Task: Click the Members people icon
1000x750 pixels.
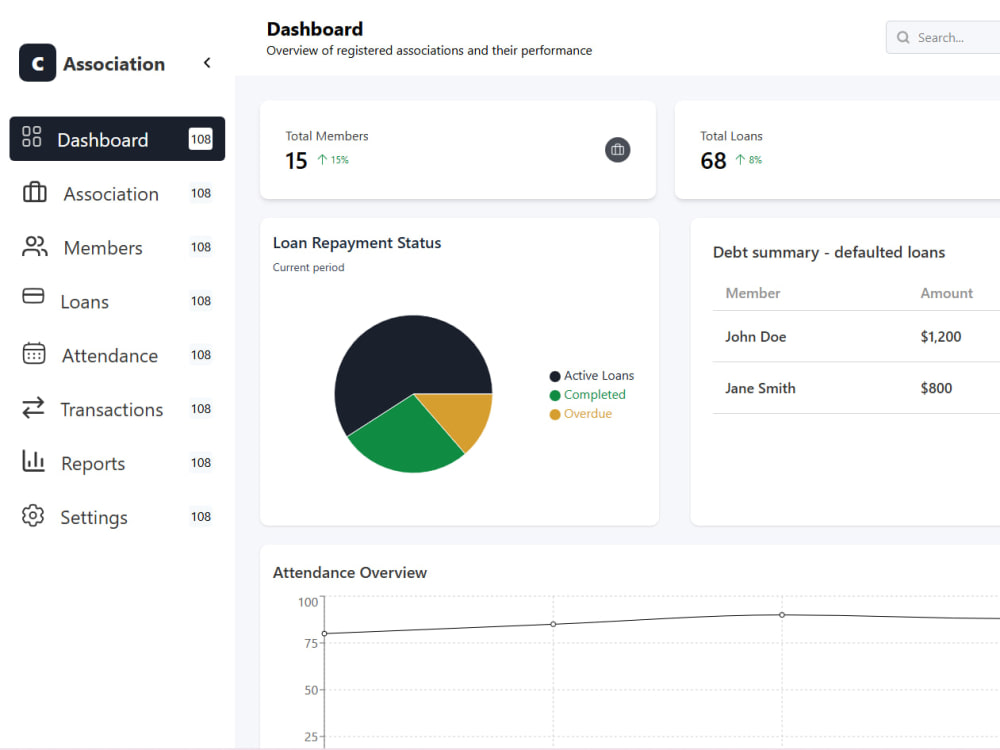Action: coord(34,246)
